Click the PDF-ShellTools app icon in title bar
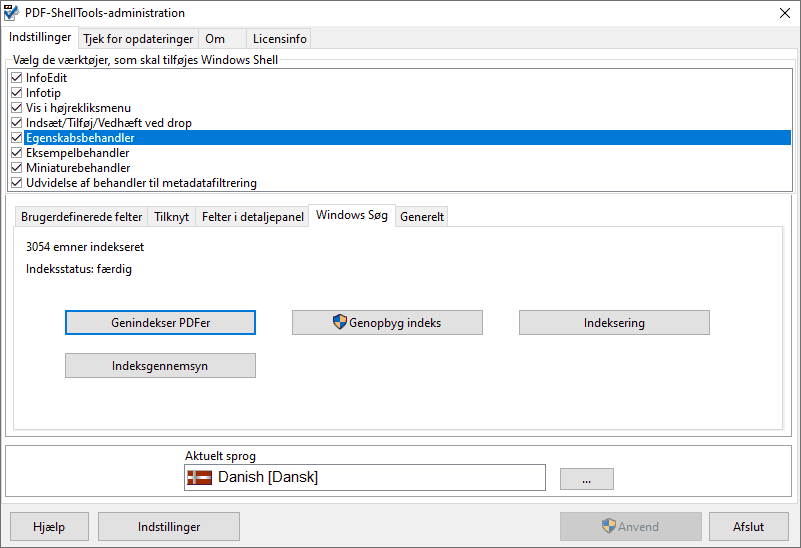 point(11,13)
